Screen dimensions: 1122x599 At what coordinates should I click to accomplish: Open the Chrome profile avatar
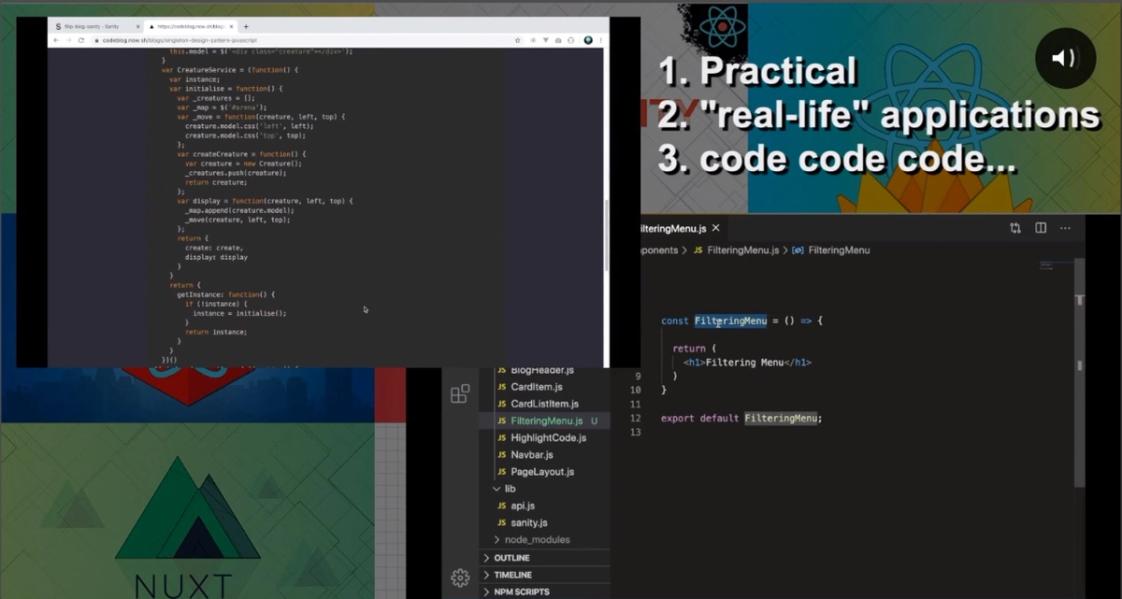click(x=588, y=40)
